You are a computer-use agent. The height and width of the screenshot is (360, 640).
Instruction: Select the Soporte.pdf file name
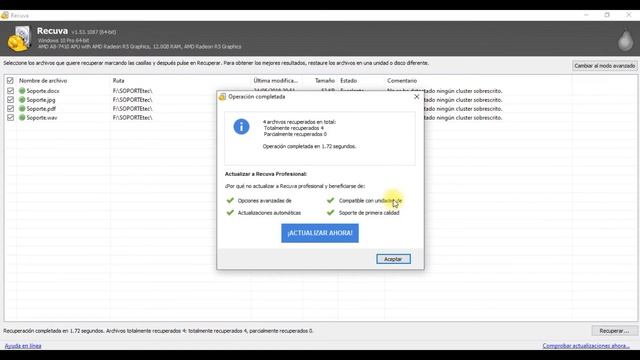click(41, 109)
